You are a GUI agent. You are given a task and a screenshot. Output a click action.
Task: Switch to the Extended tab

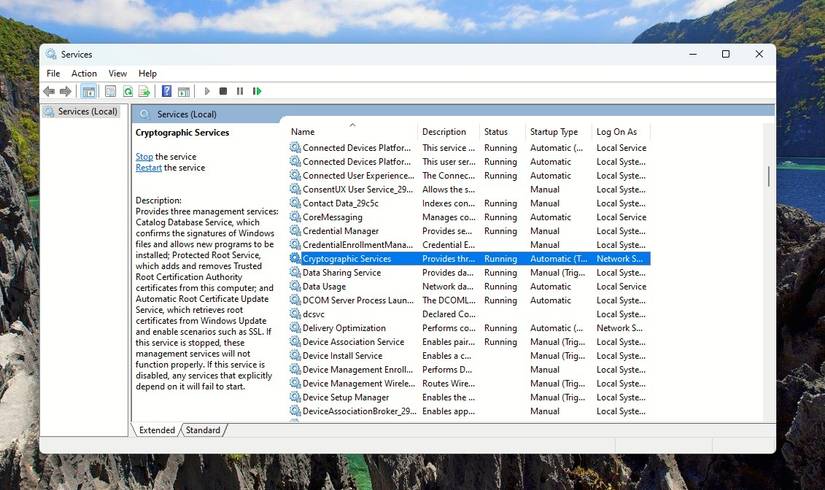tap(157, 430)
